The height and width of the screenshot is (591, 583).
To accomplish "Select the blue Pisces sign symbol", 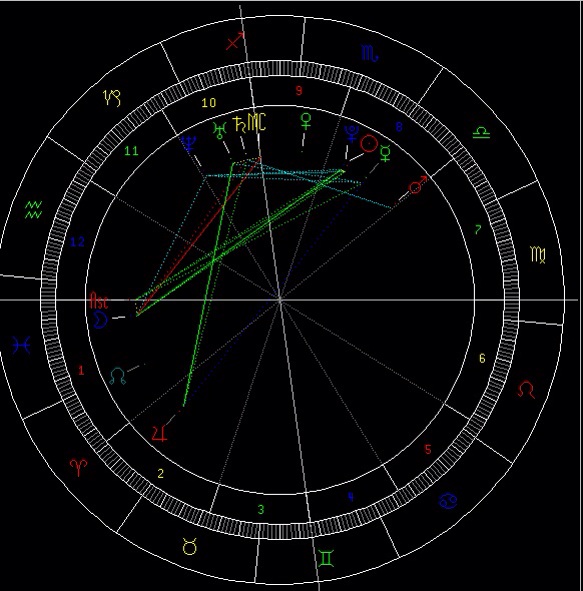I will tap(21, 345).
